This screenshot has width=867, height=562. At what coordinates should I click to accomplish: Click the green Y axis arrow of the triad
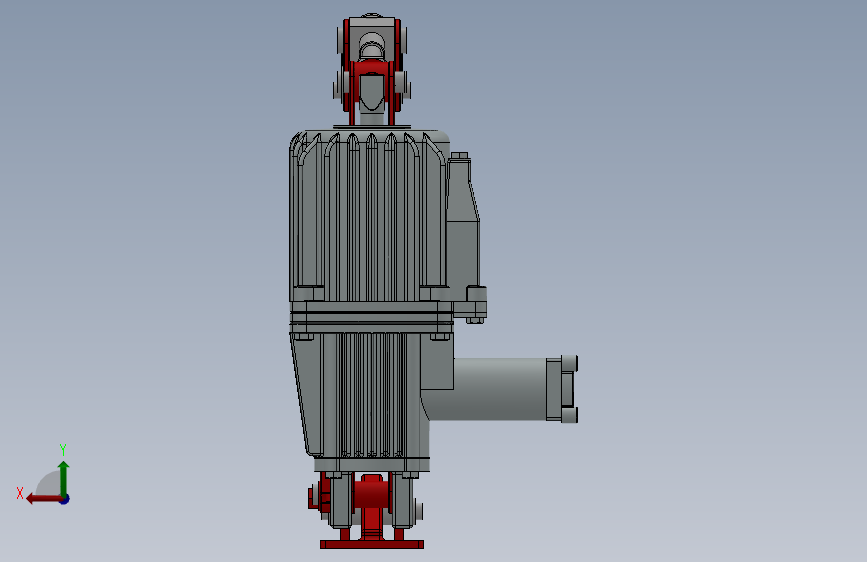click(64, 478)
